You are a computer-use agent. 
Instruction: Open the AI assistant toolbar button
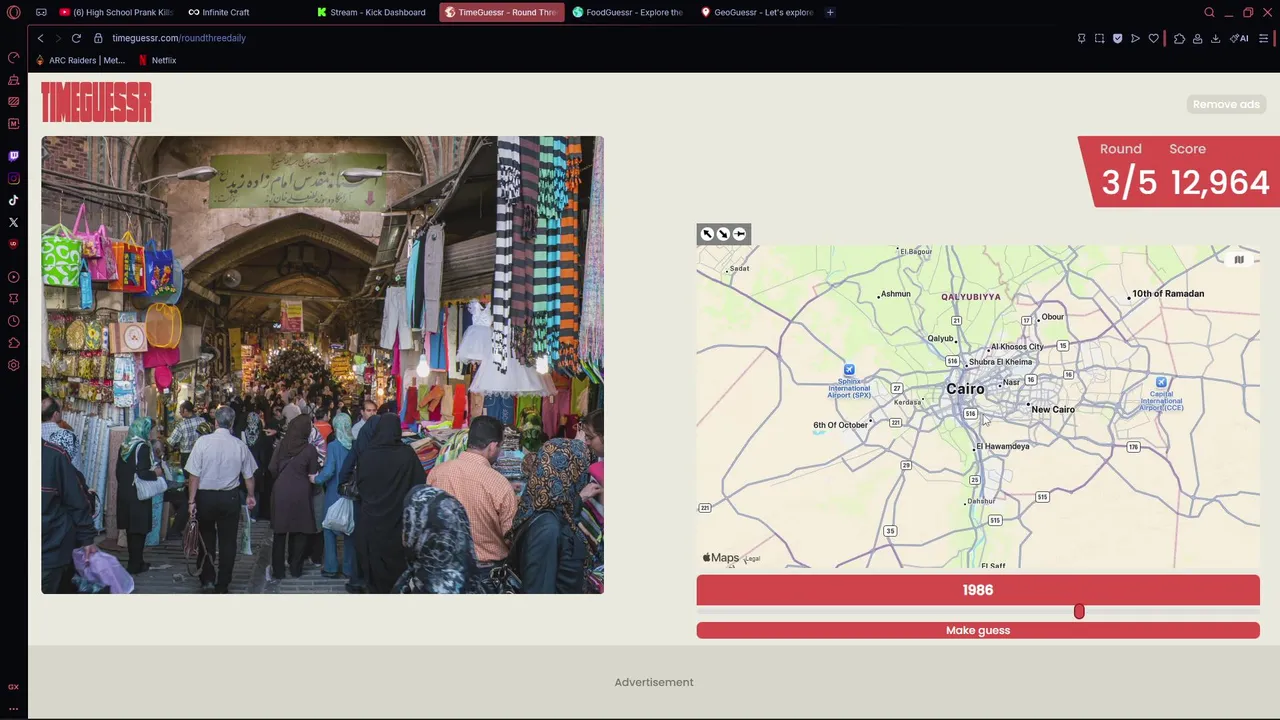(1240, 38)
